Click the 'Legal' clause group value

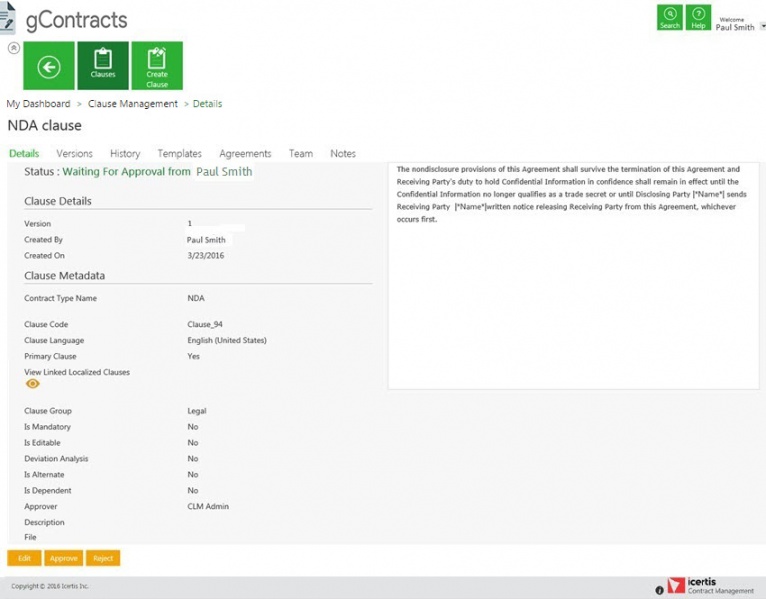tap(197, 411)
